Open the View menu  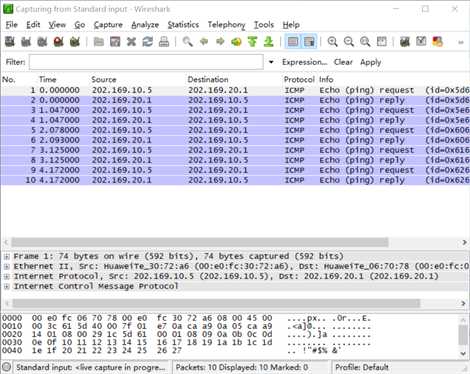pyautogui.click(x=57, y=25)
